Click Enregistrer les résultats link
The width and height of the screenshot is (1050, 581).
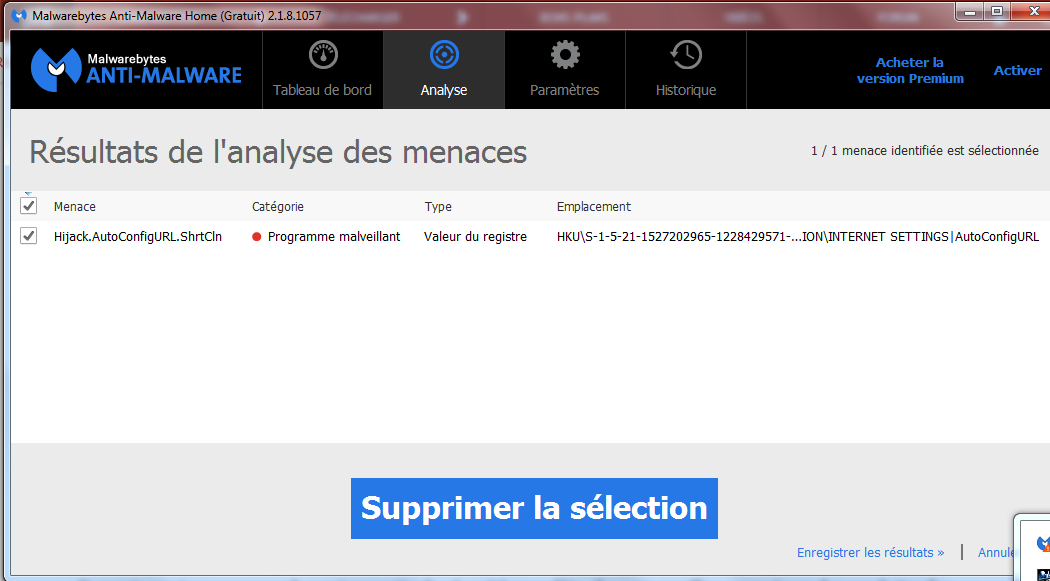871,553
